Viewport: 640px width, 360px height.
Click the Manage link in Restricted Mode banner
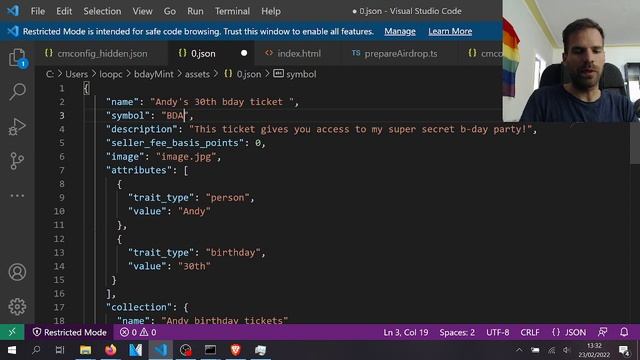coord(400,31)
